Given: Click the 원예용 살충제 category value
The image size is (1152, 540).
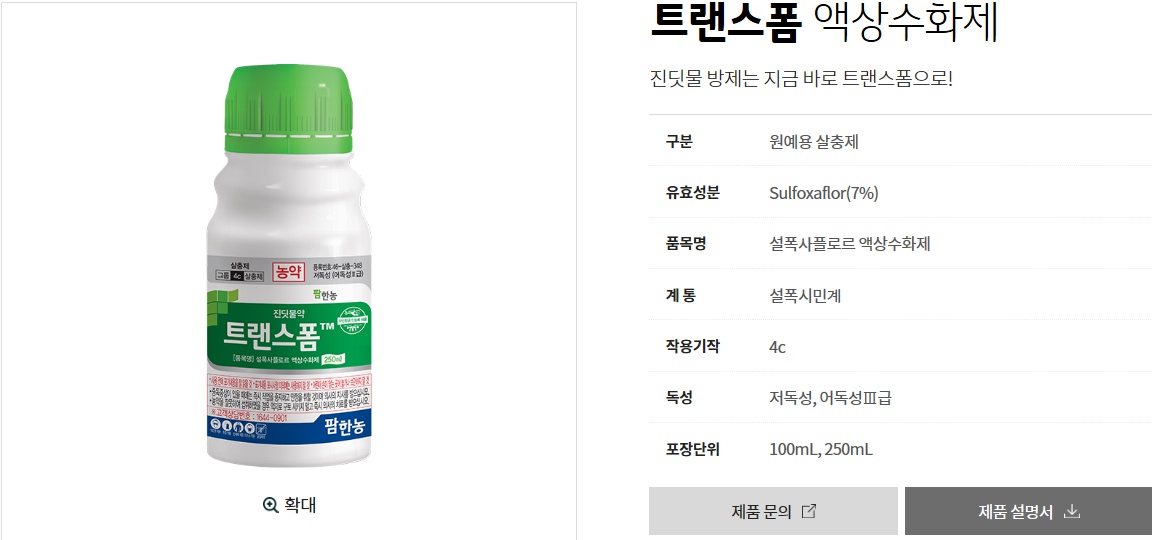Looking at the screenshot, I should [814, 142].
